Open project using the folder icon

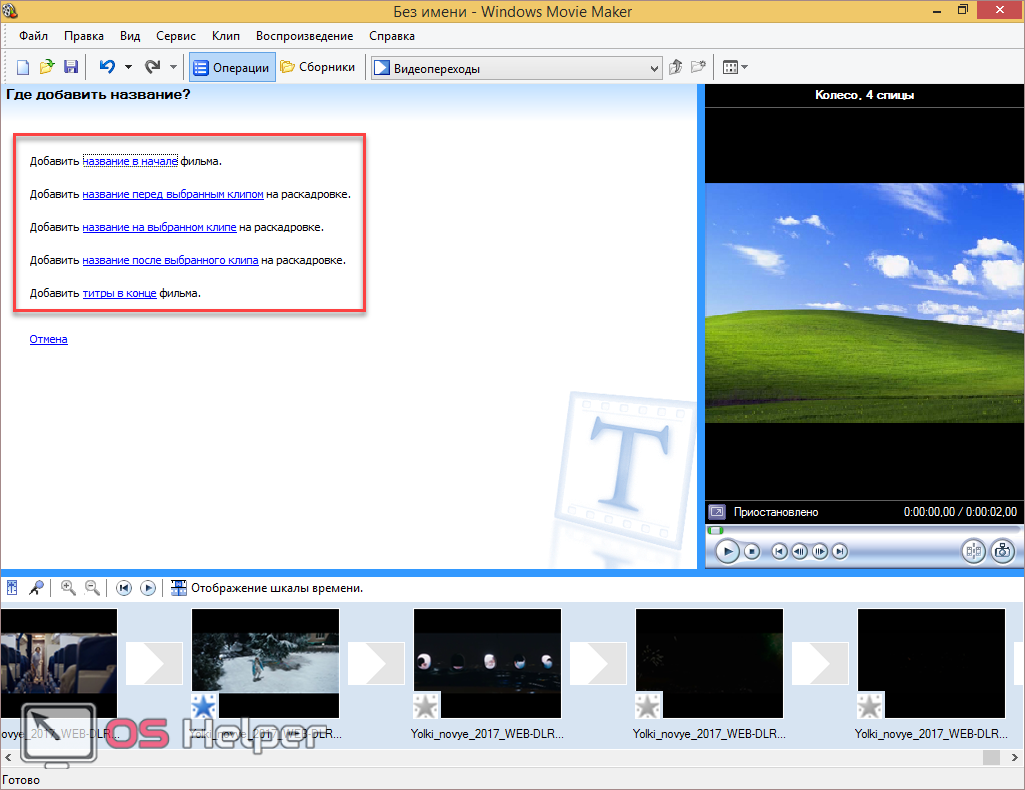pyautogui.click(x=47, y=68)
